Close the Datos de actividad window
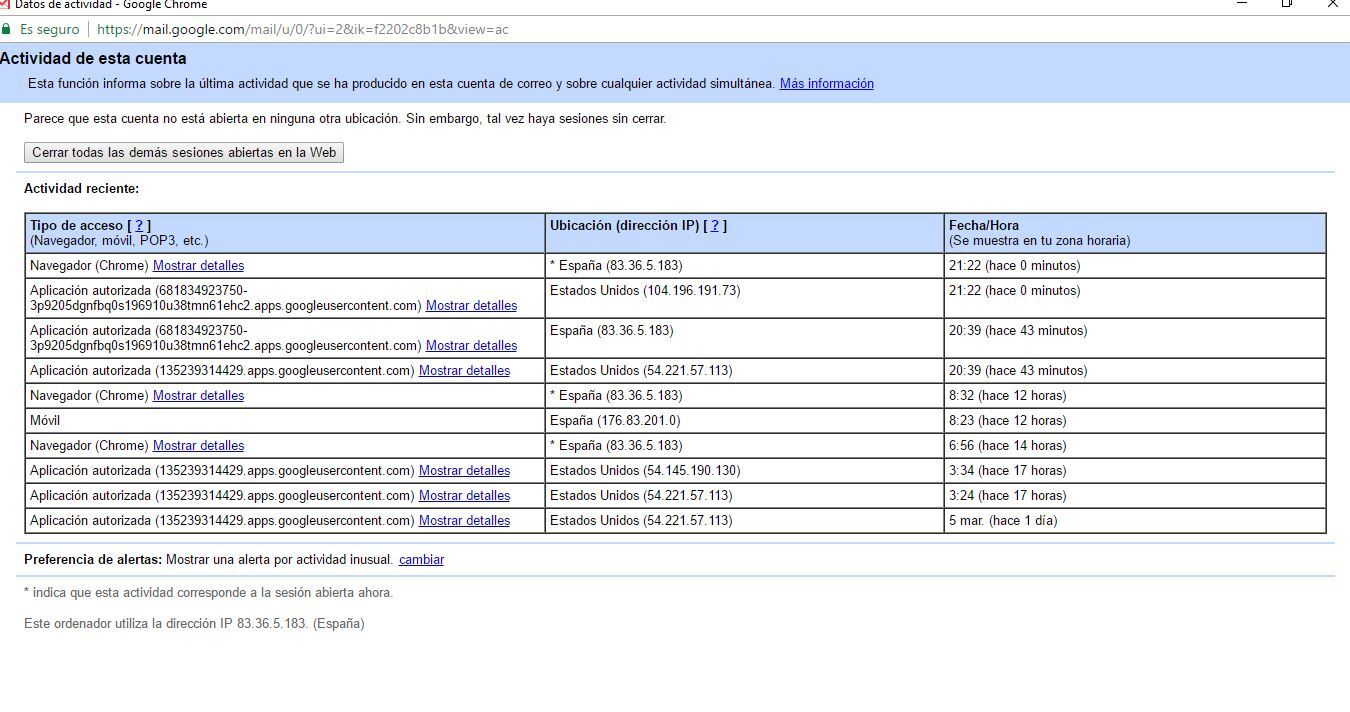Image resolution: width=1350 pixels, height=712 pixels. pos(1332,4)
